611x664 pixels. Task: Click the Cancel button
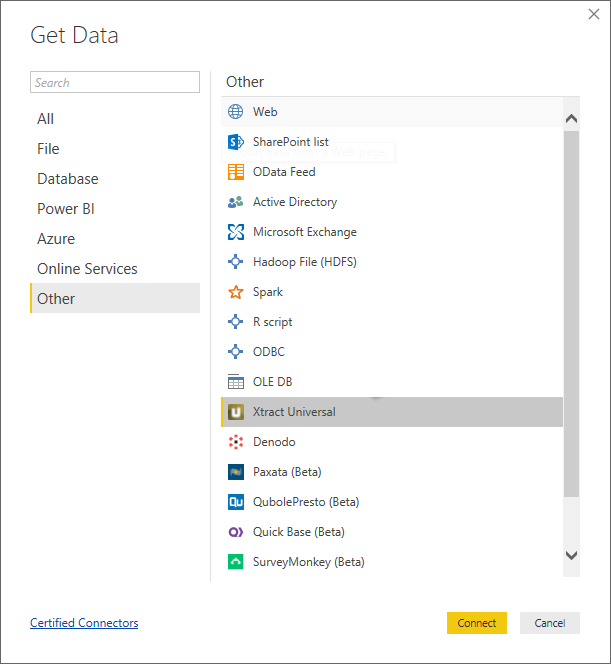(550, 623)
